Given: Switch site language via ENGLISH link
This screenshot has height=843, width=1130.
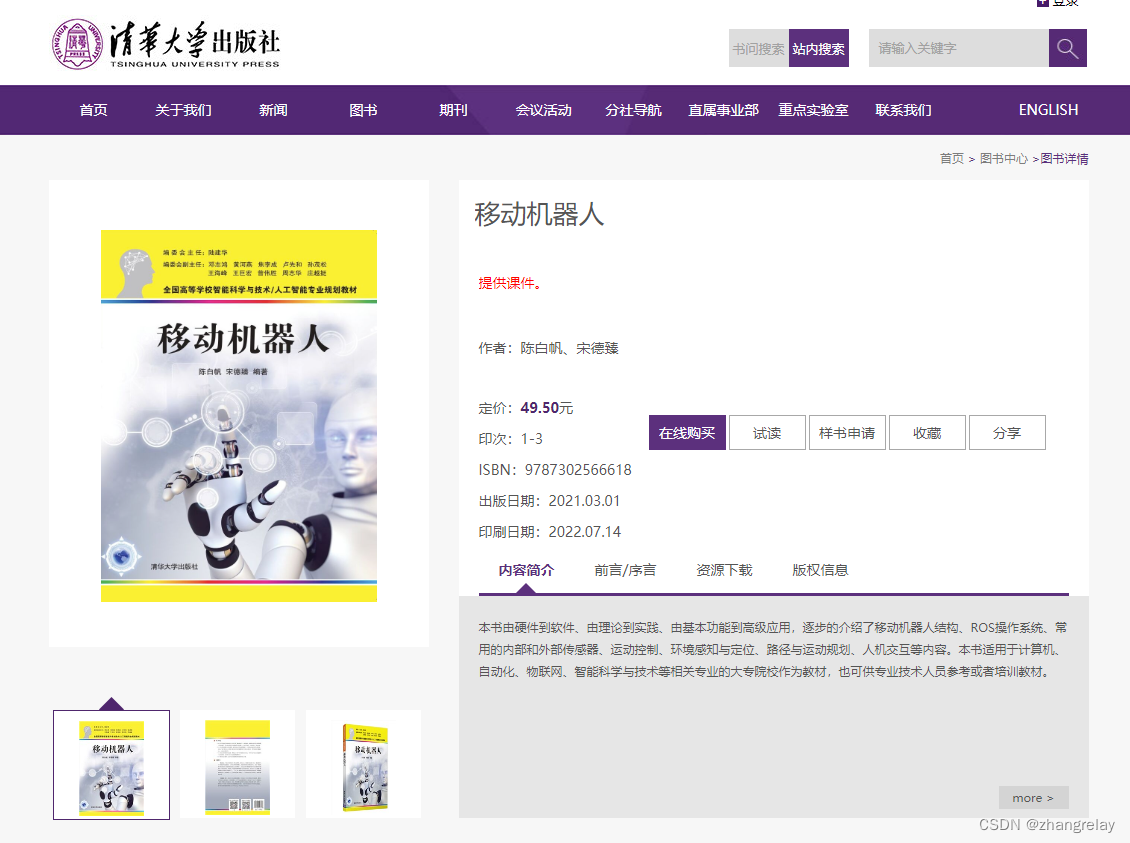Looking at the screenshot, I should click(x=1049, y=110).
